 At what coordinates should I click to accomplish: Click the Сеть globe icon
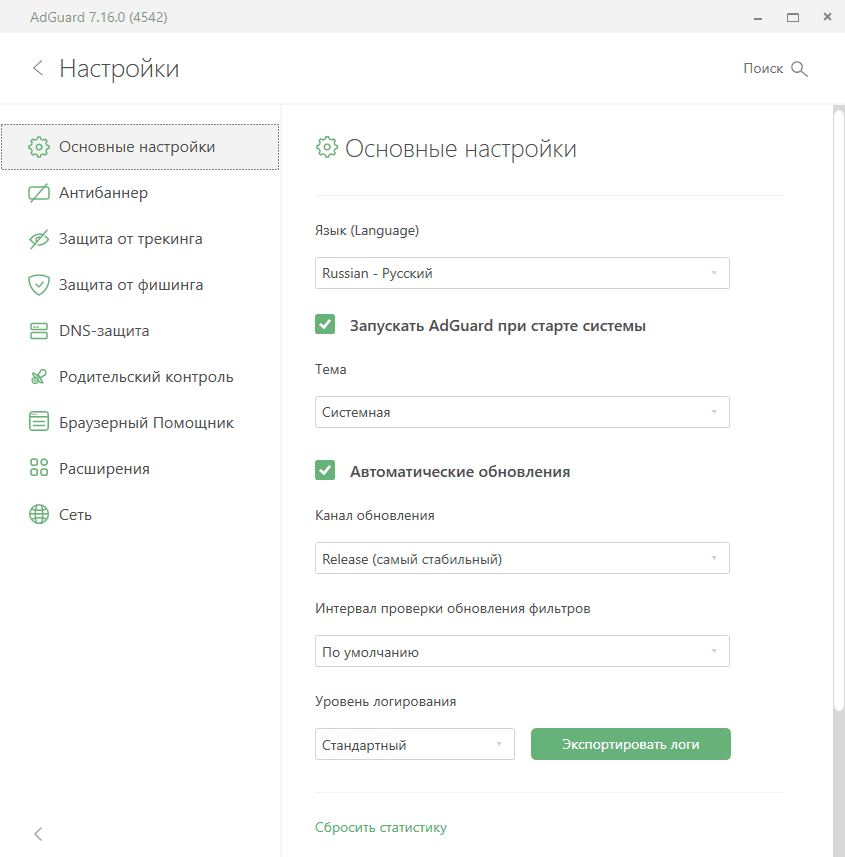click(39, 514)
